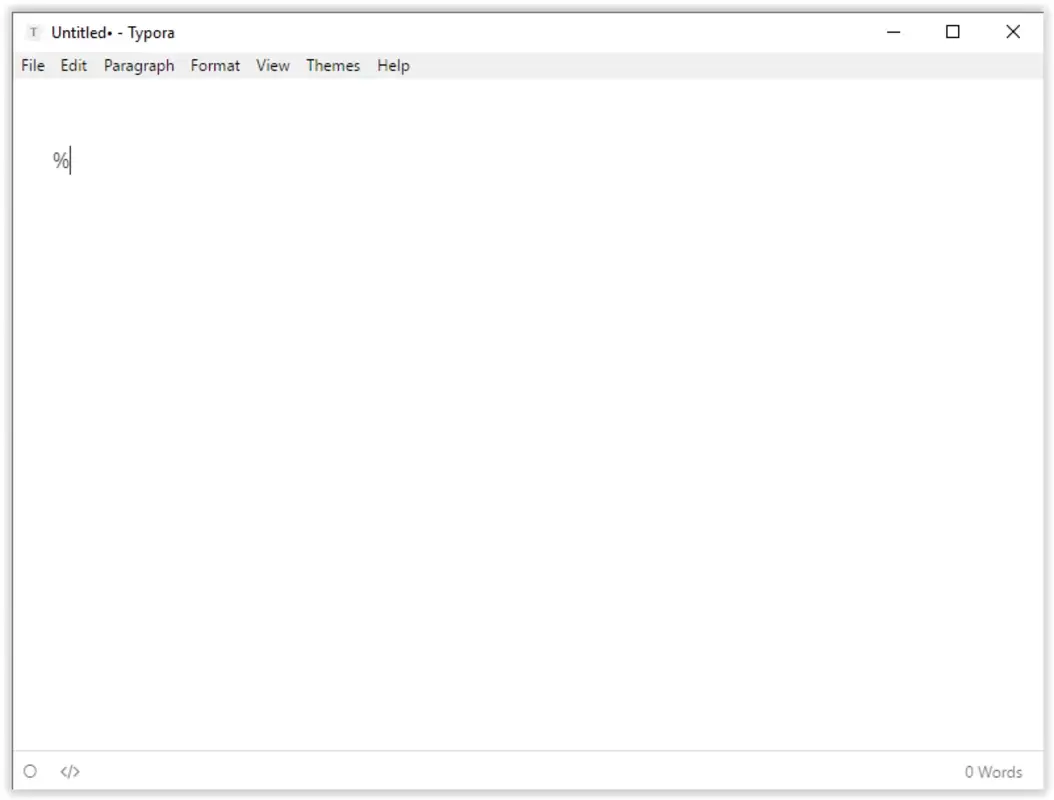Open the Edit menu
This screenshot has height=800, width=1054.
click(x=71, y=65)
